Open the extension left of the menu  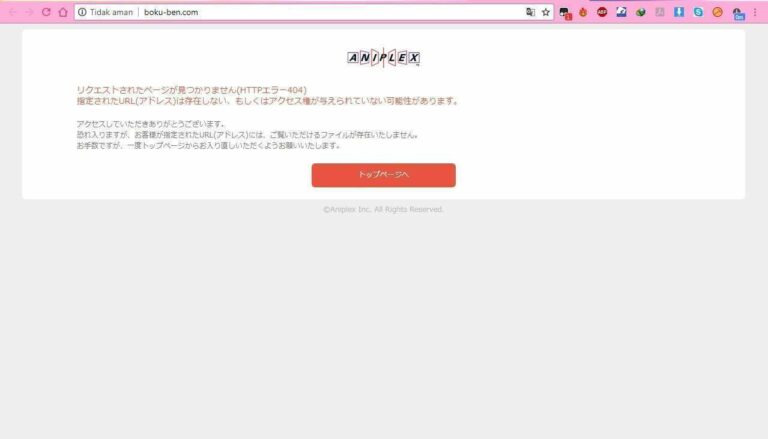pos(738,13)
